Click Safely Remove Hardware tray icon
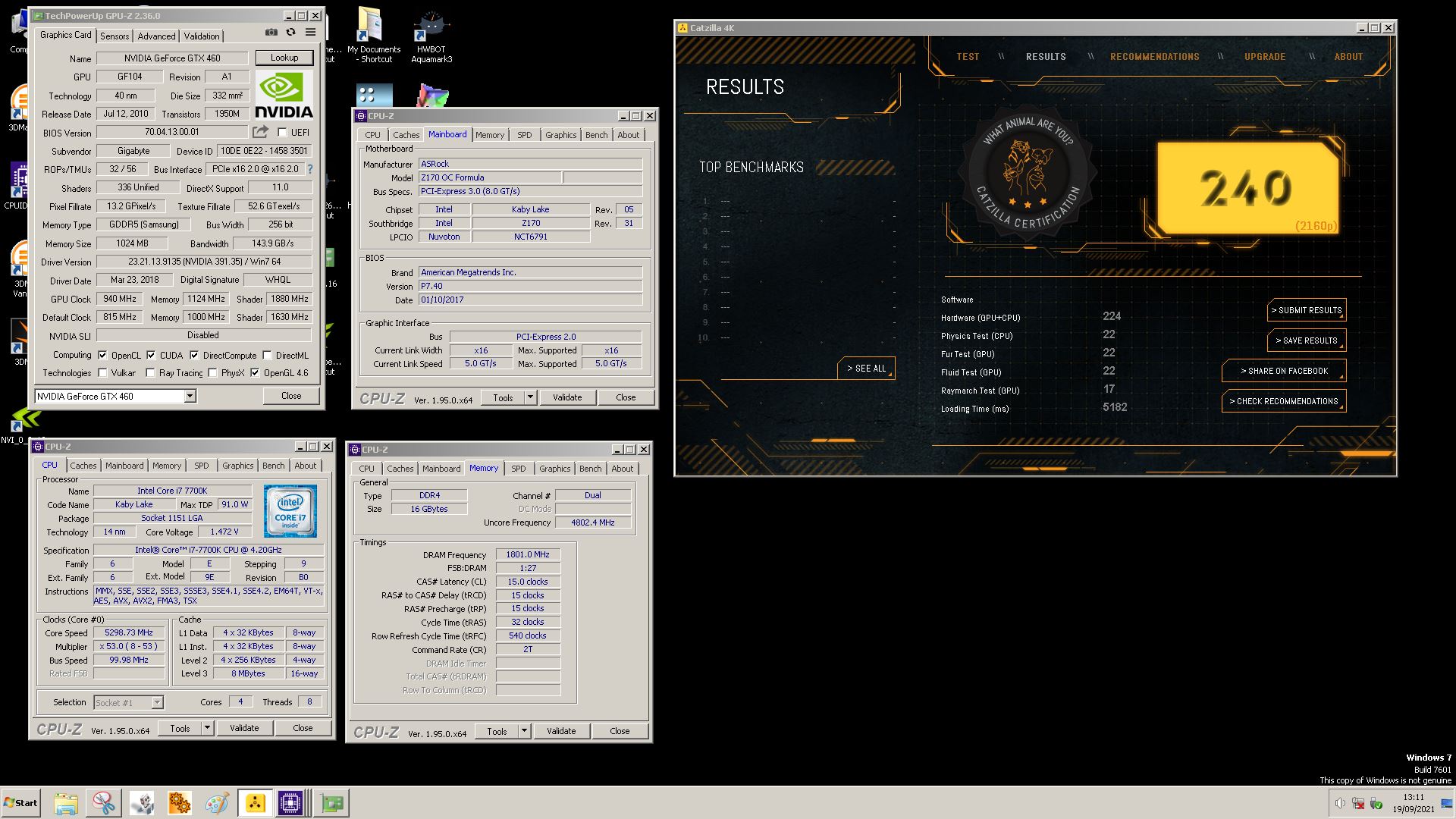 [x=1376, y=803]
